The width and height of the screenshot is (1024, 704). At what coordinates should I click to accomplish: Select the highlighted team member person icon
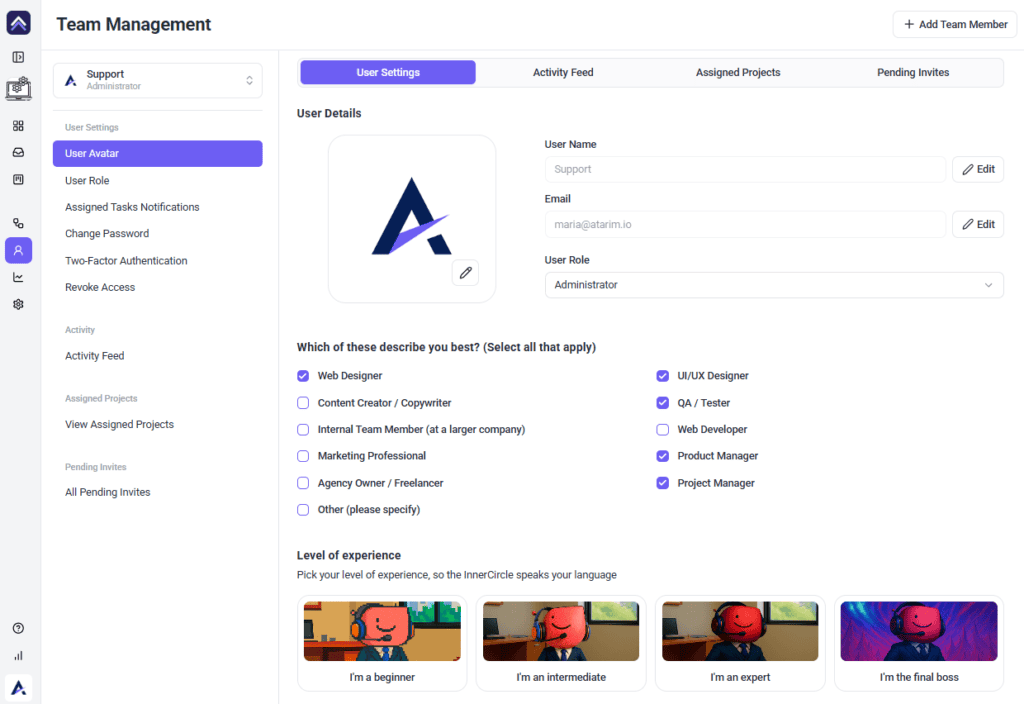click(18, 250)
